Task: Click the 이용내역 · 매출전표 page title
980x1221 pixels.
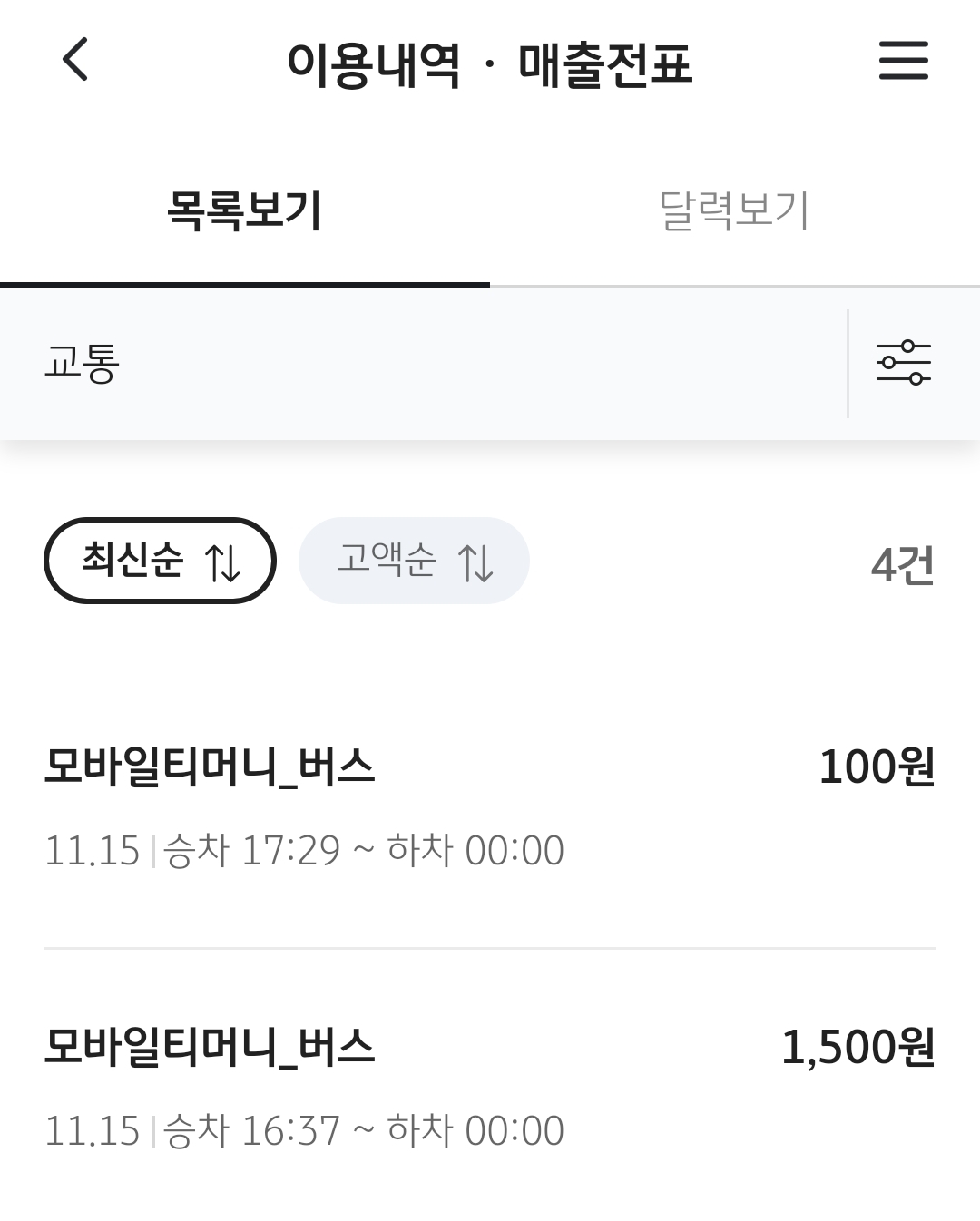Action: (489, 64)
